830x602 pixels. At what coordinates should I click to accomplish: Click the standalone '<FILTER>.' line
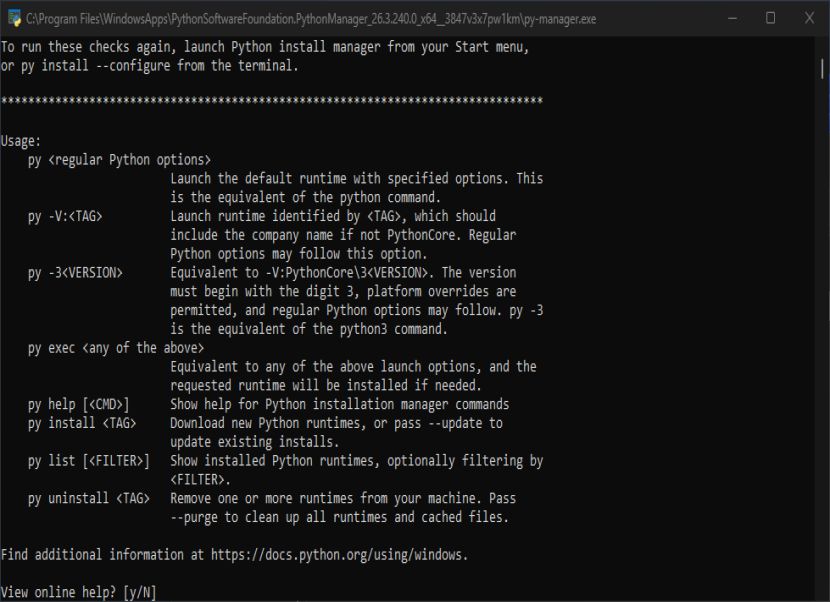[x=201, y=480]
